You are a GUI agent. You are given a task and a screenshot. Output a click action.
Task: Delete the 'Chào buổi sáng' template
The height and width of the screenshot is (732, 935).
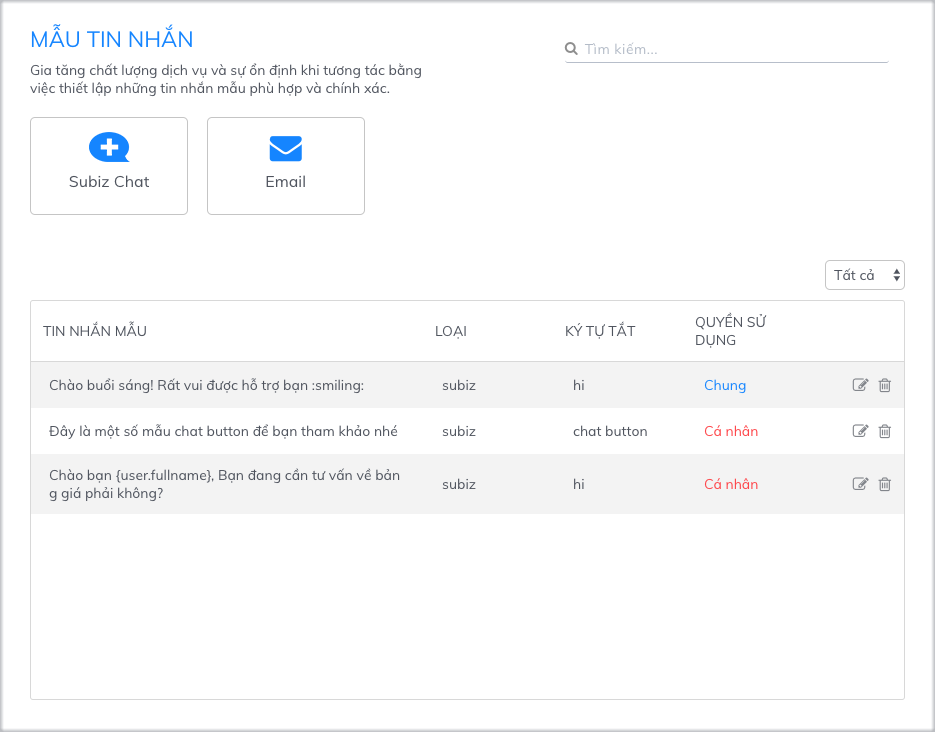tap(884, 385)
